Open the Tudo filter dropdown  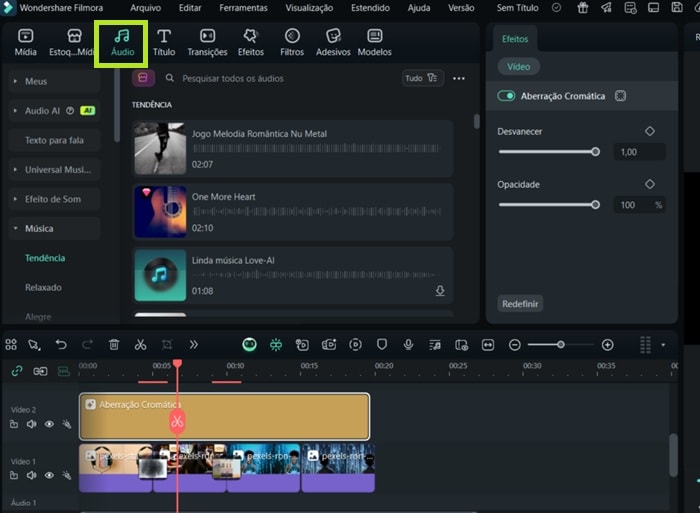tap(422, 78)
